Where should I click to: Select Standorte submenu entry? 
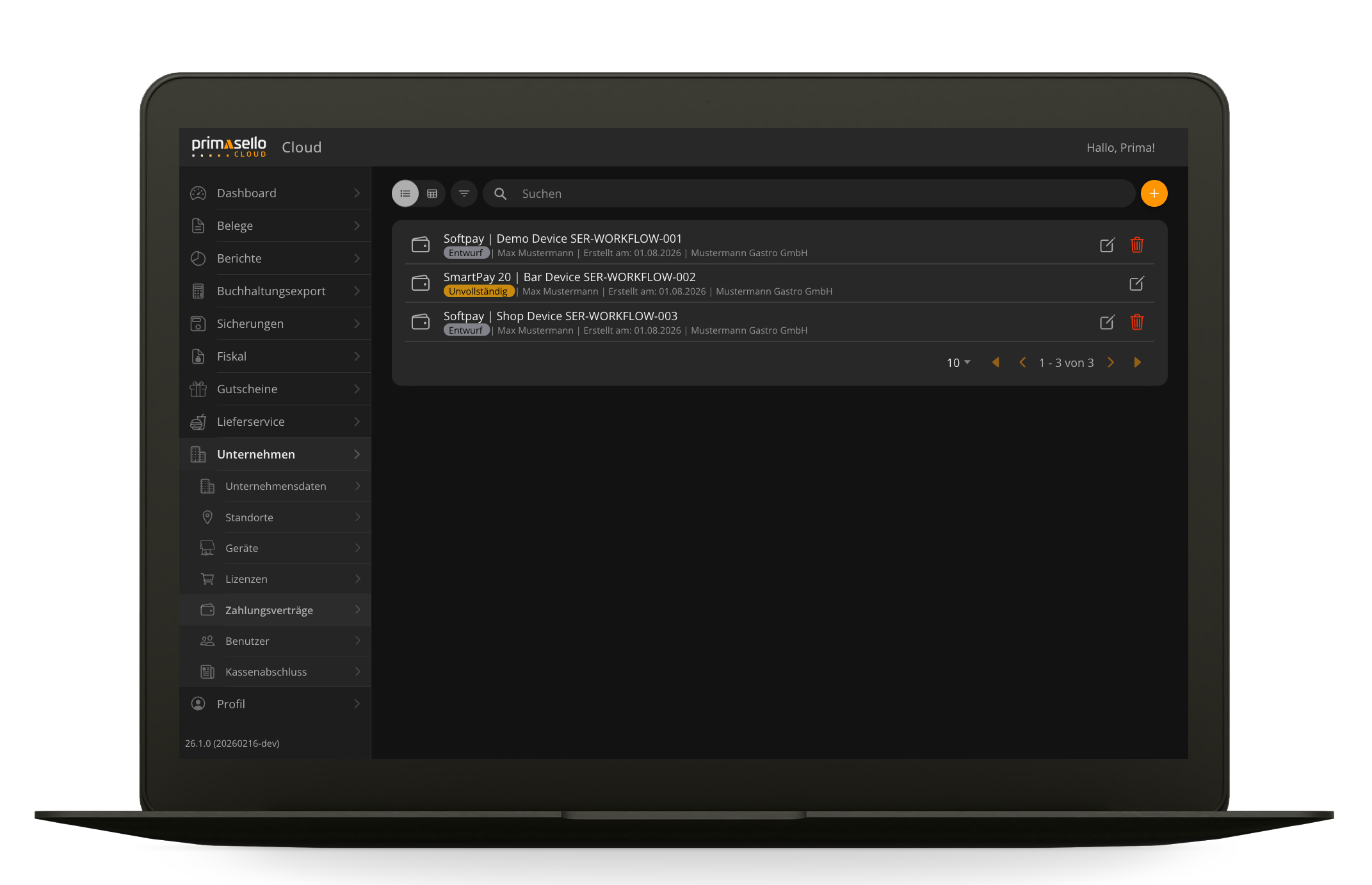(x=275, y=517)
